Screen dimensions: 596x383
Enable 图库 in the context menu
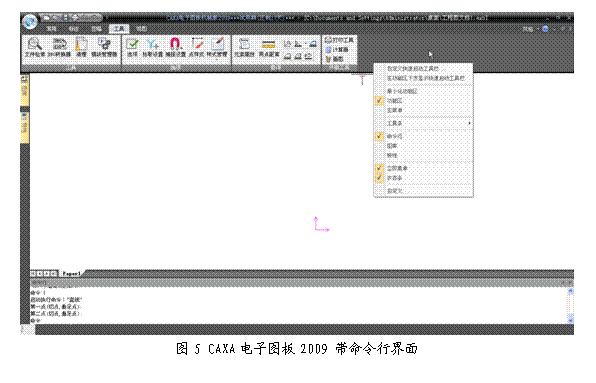point(423,146)
